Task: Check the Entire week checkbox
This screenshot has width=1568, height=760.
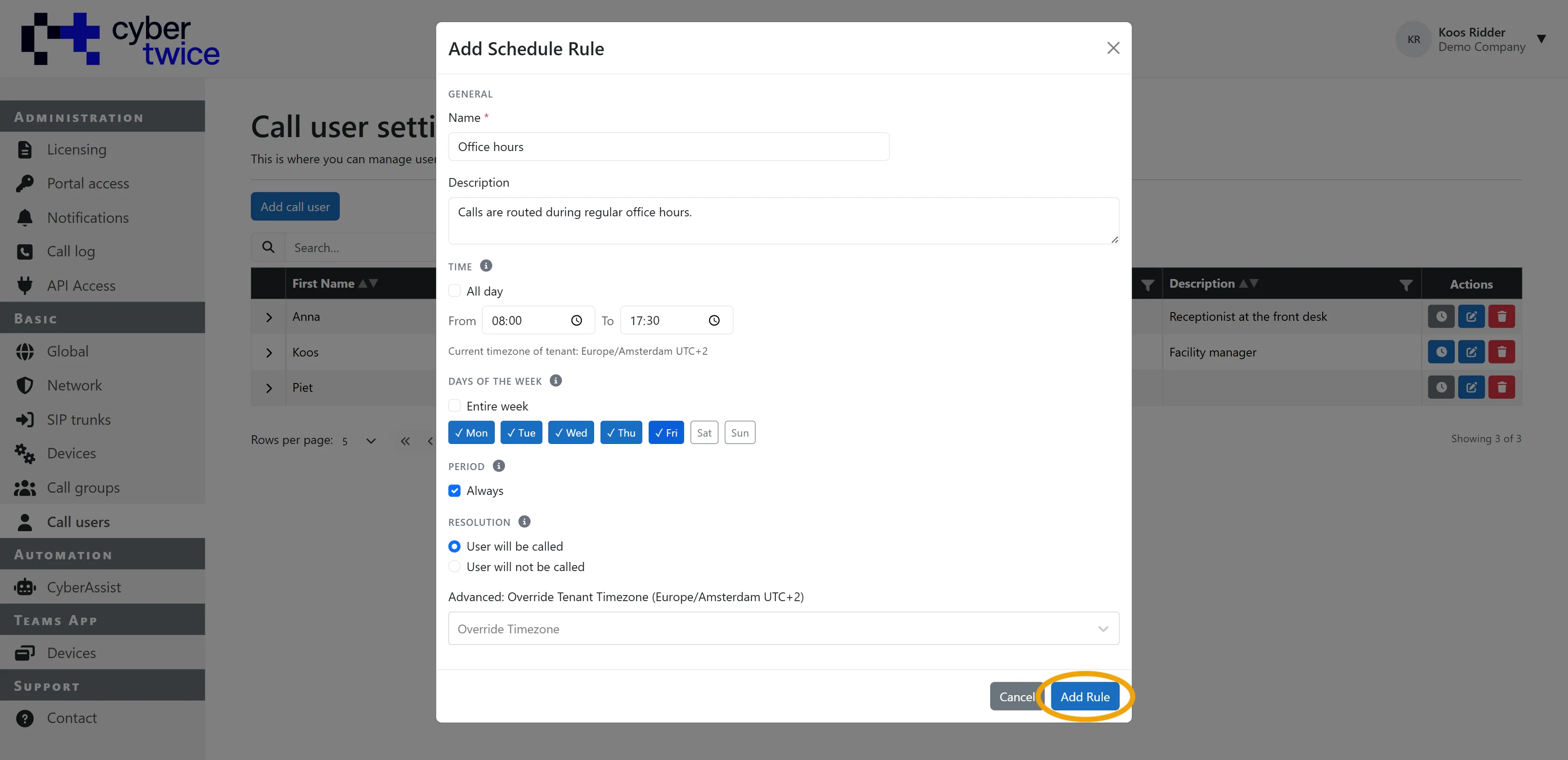Action: (x=454, y=405)
